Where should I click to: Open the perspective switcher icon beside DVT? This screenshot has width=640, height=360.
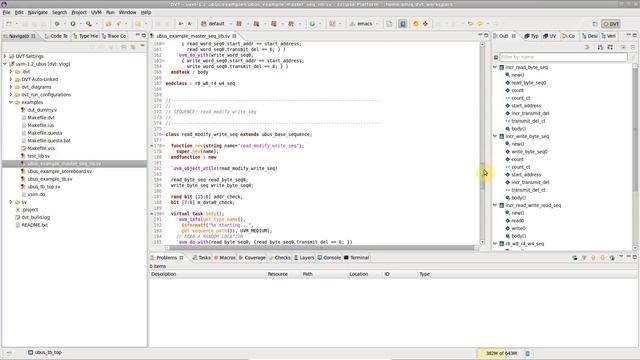595,24
